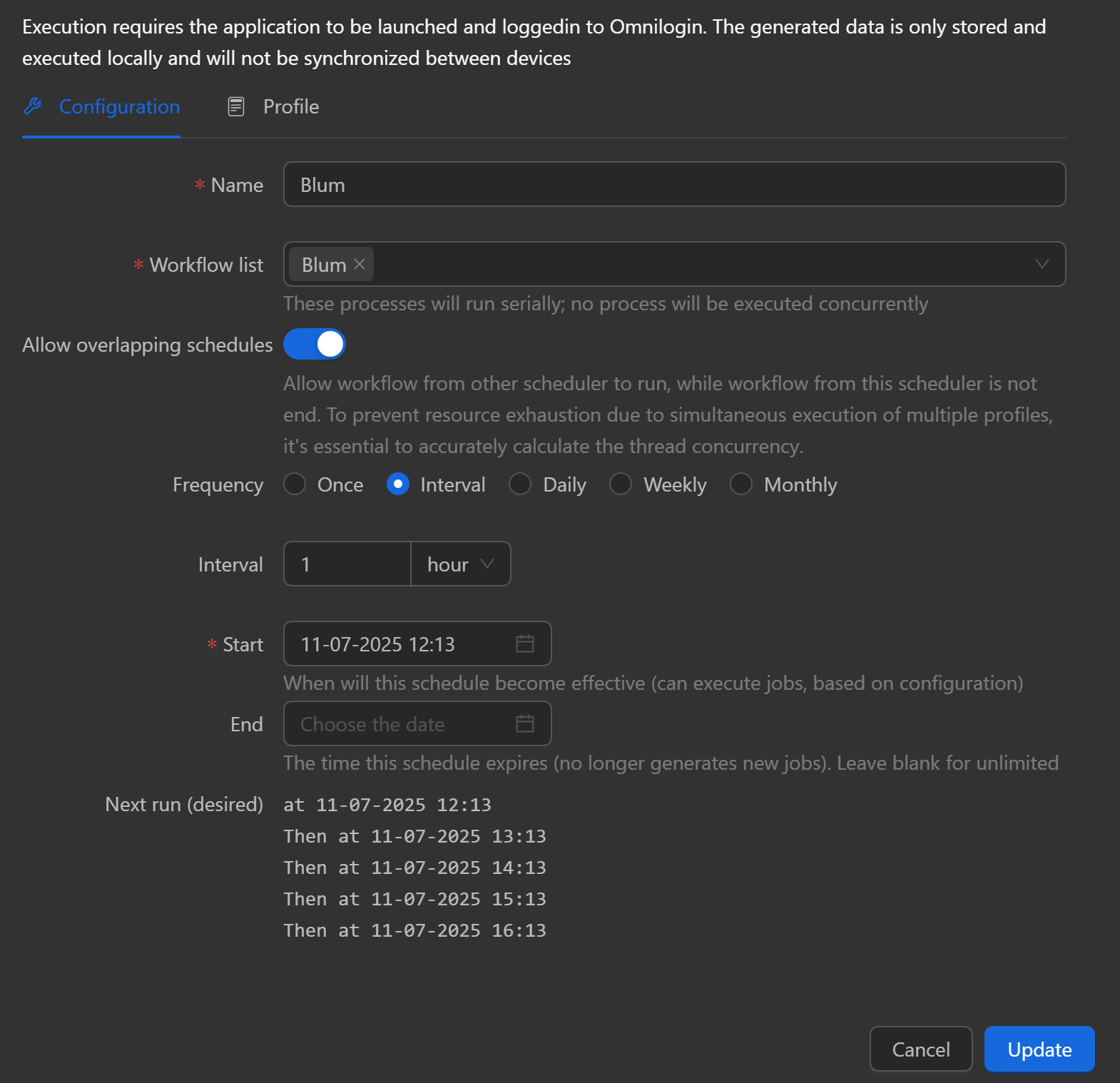Click the document icon beside Profile

(x=235, y=106)
